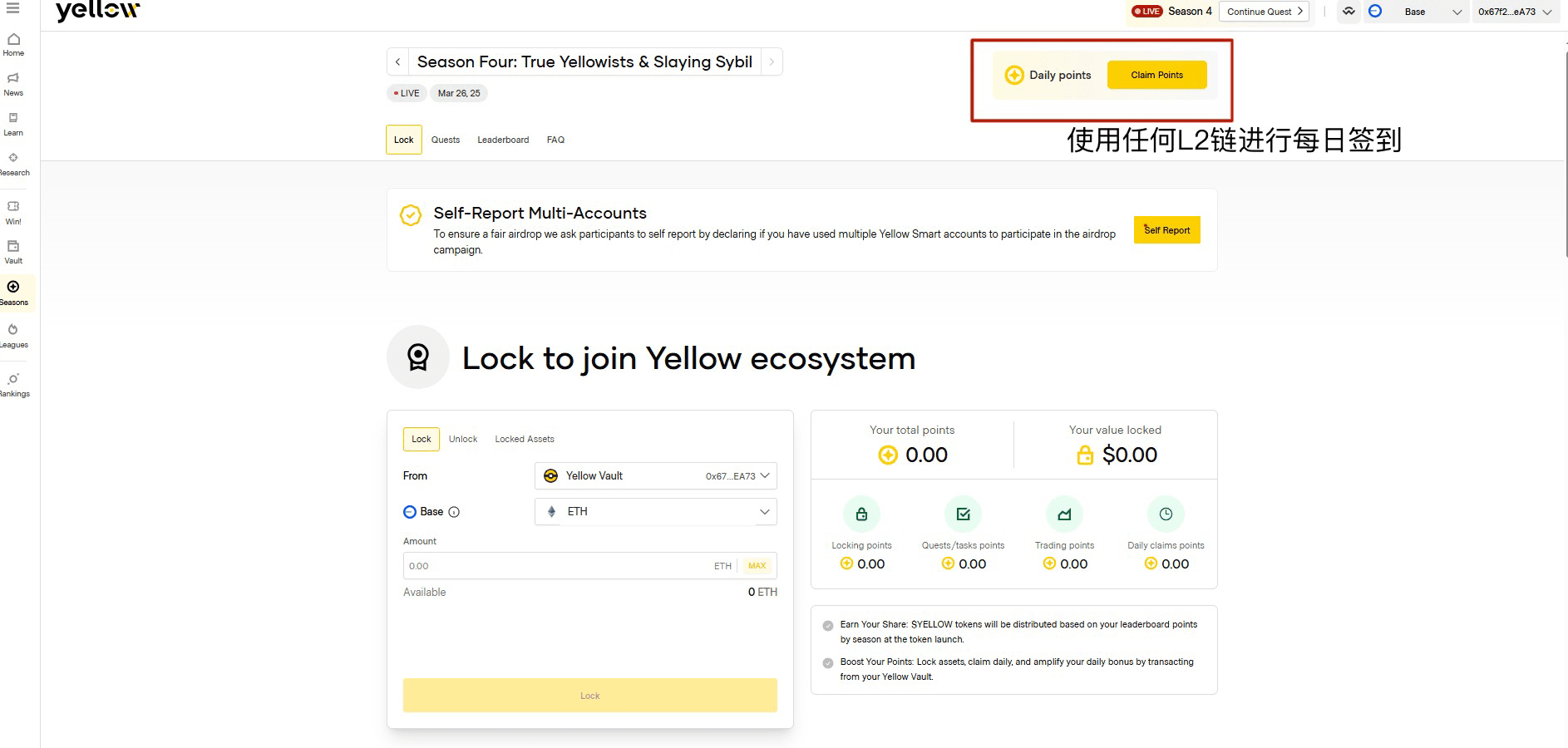Go to next season arrow
1568x748 pixels.
772,62
